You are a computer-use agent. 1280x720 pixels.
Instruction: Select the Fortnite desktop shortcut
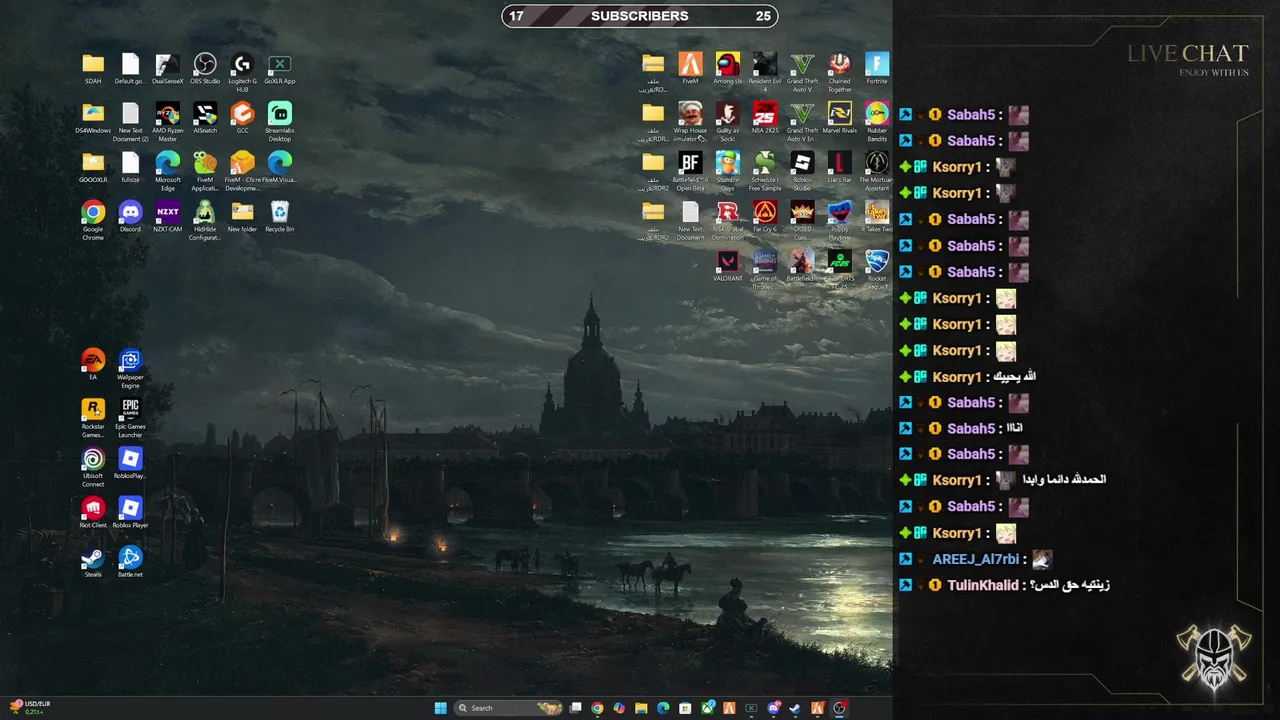877,69
